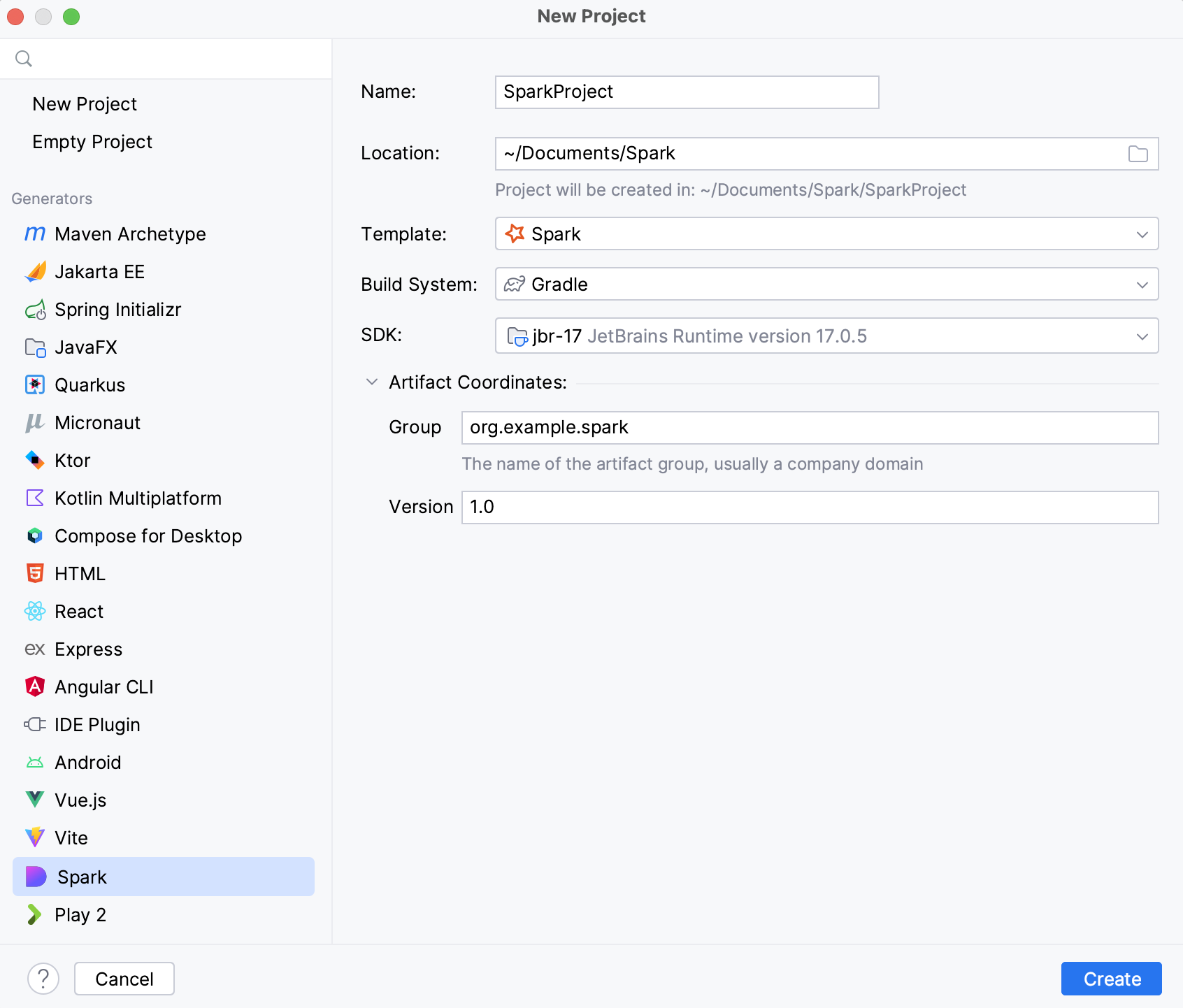Click the Android robot icon
The width and height of the screenshot is (1183, 1008).
point(35,763)
